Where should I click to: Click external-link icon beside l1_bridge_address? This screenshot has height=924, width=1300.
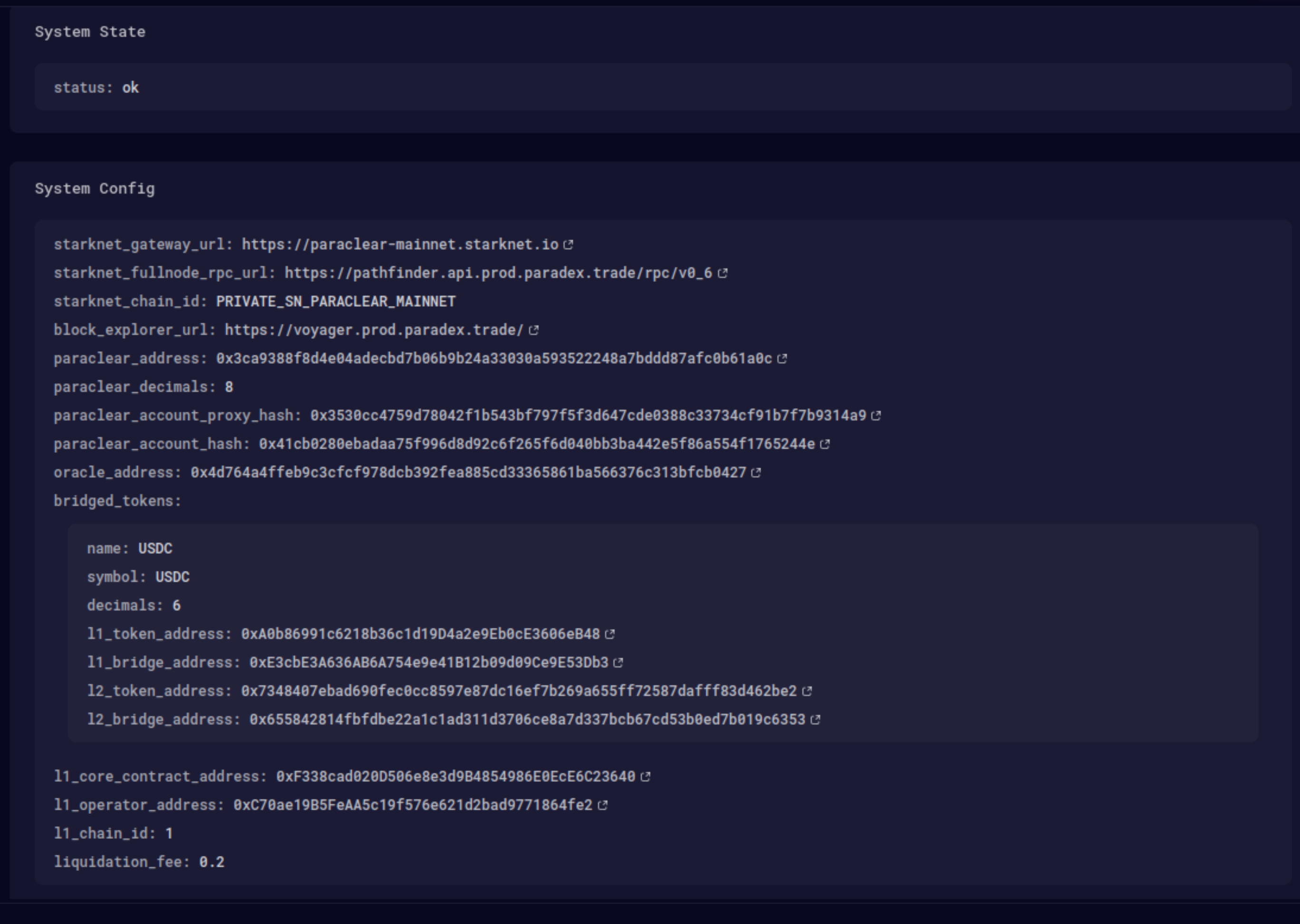click(618, 663)
